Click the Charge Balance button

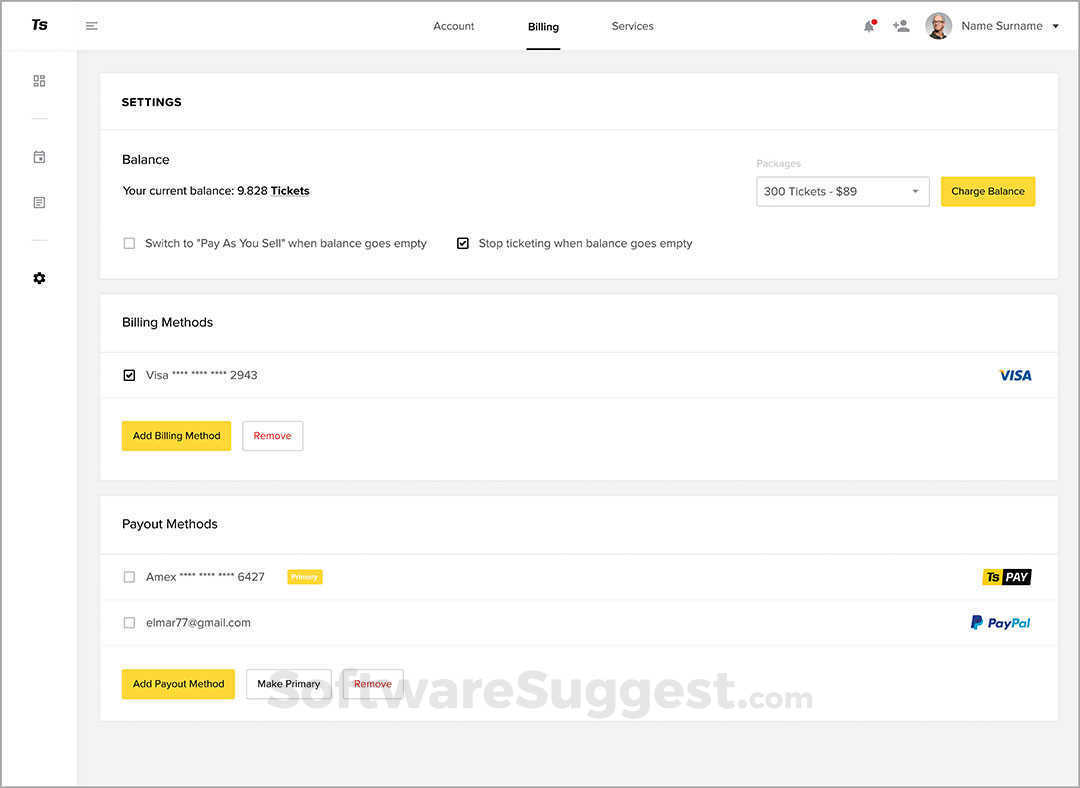(x=988, y=191)
